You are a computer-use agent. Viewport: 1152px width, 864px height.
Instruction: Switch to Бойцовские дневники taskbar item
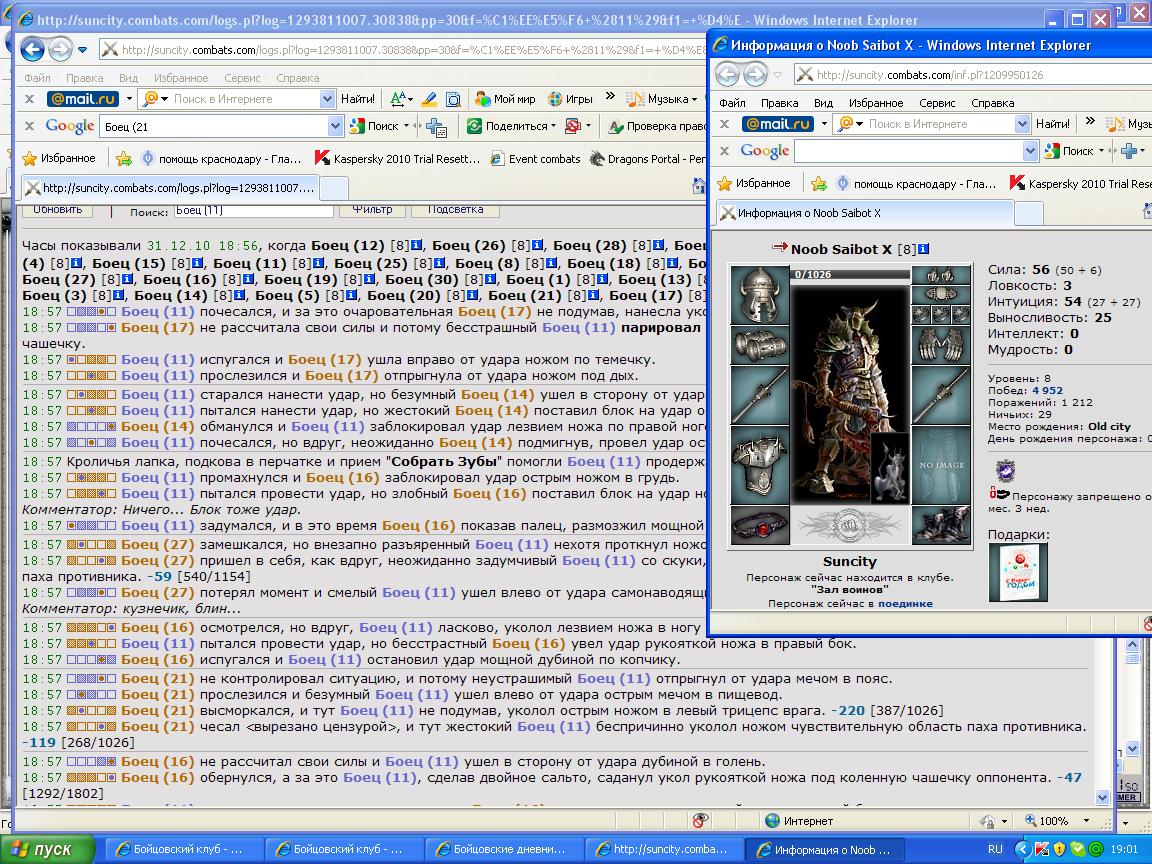503,849
